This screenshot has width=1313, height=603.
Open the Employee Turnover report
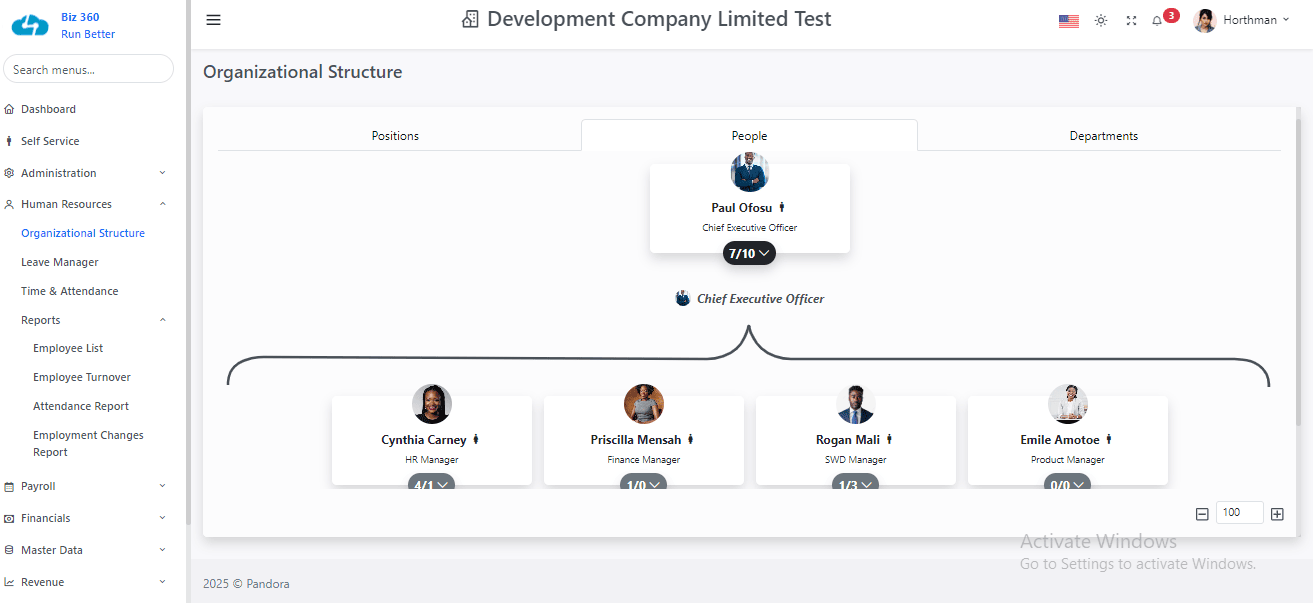click(82, 377)
